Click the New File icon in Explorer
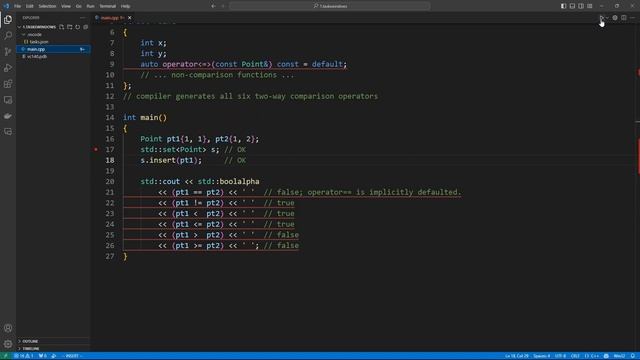 click(x=62, y=27)
